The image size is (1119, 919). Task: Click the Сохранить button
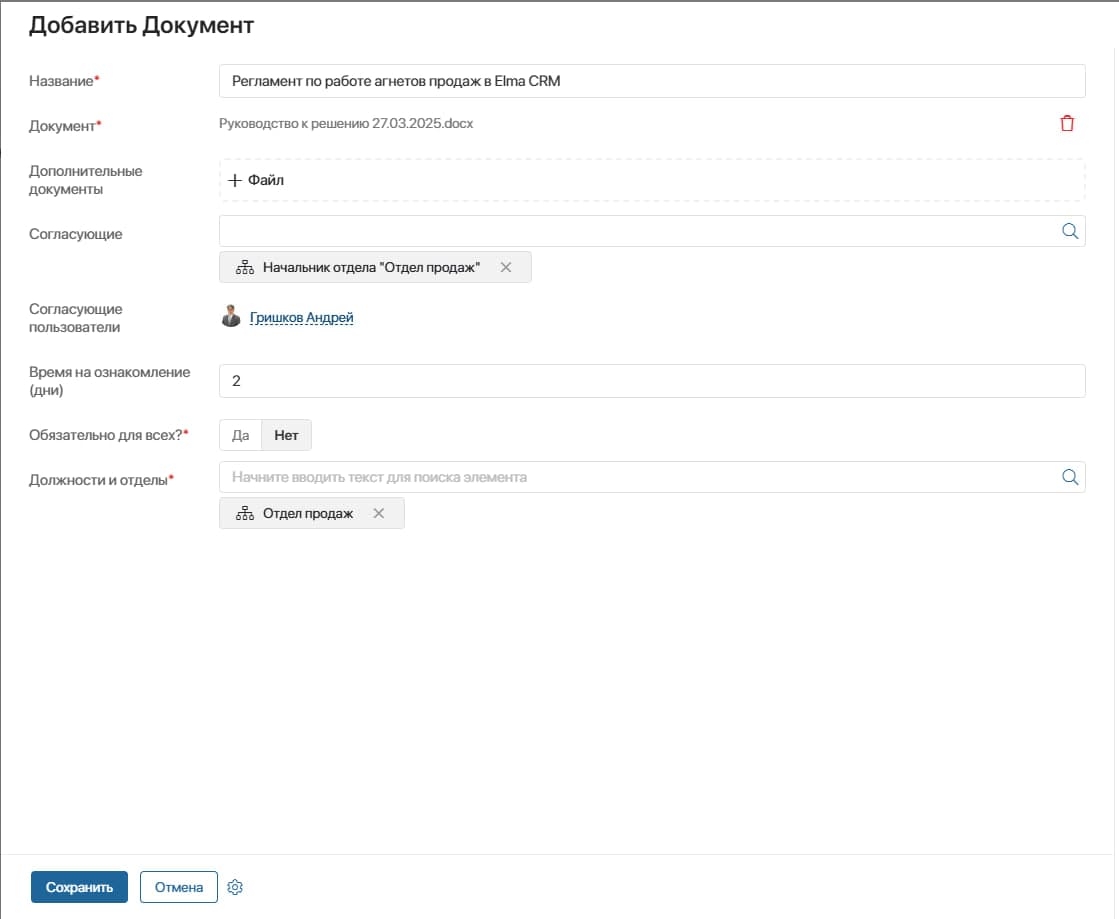point(79,887)
